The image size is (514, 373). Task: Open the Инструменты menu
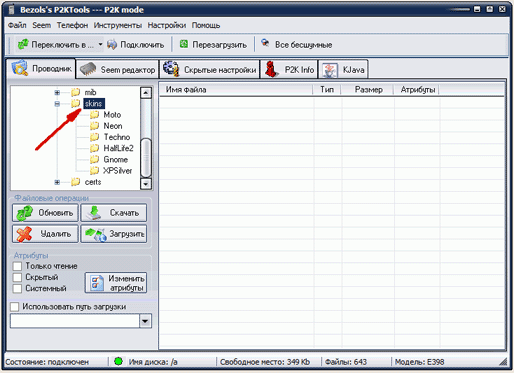(x=118, y=25)
